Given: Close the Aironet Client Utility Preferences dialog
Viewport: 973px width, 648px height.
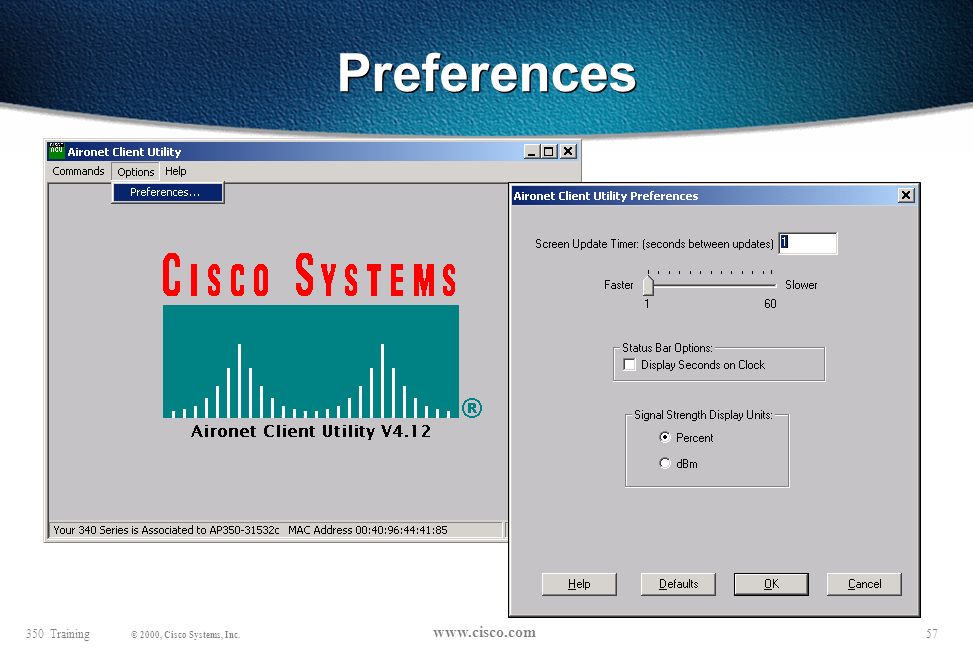Looking at the screenshot, I should (x=906, y=196).
